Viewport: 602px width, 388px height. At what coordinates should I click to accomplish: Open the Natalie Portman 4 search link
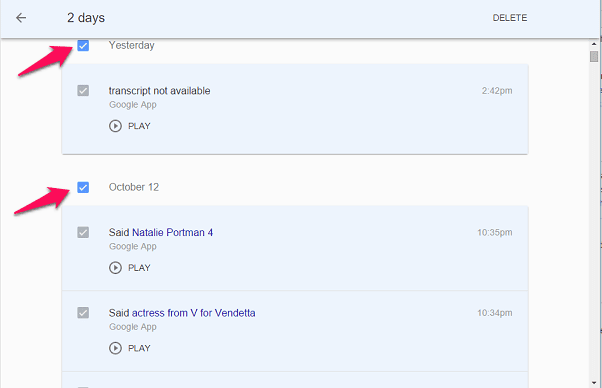pyautogui.click(x=172, y=233)
